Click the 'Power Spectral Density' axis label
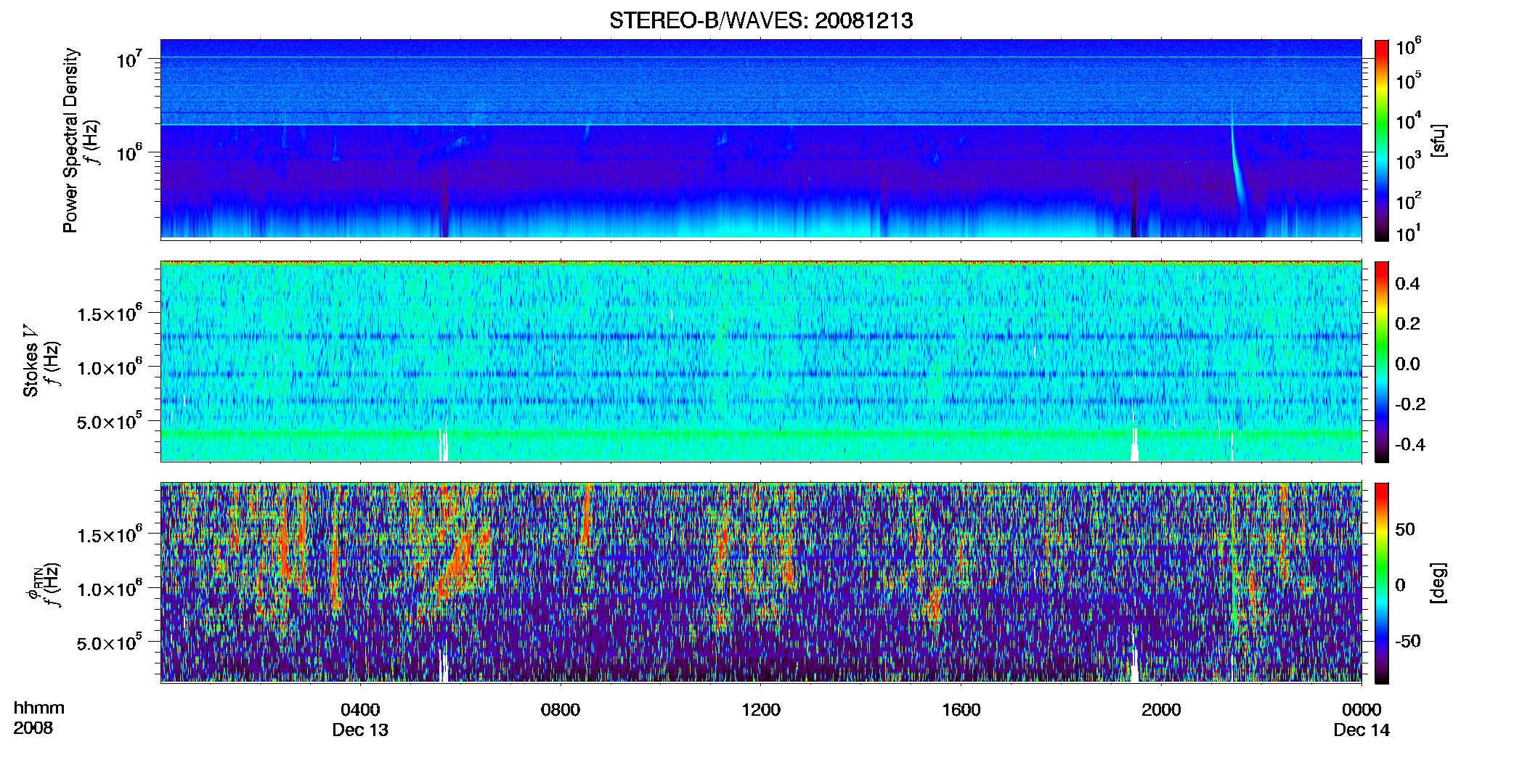Screen dimensions: 1522x784 pos(70,140)
